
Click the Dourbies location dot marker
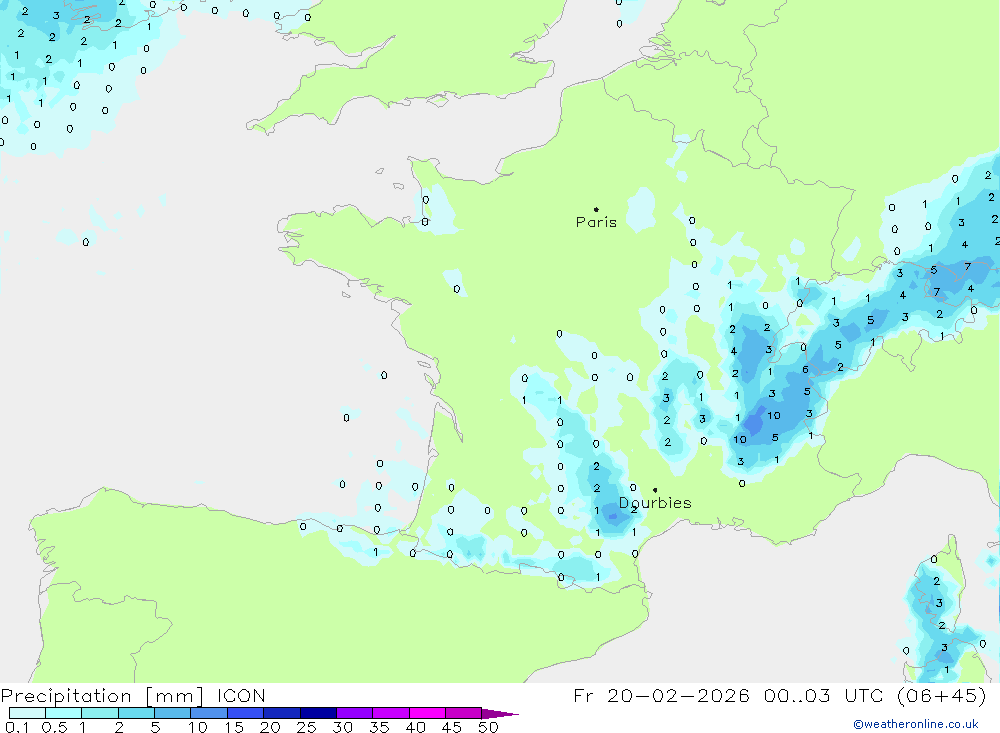[655, 490]
